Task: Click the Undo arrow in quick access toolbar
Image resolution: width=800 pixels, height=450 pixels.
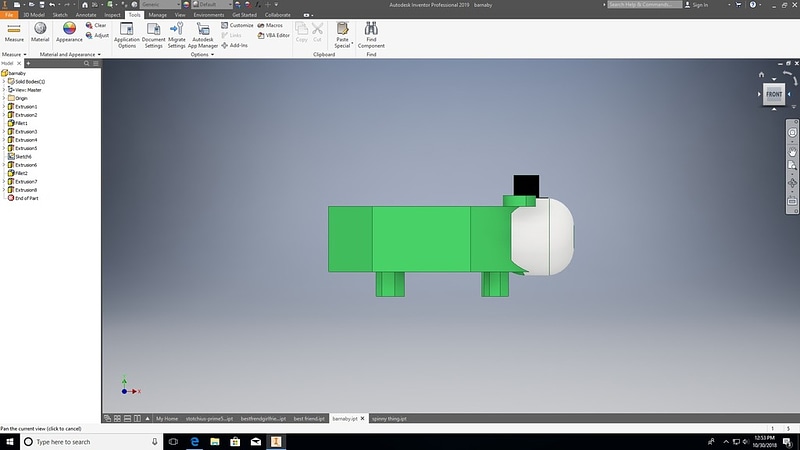Action: (x=52, y=5)
